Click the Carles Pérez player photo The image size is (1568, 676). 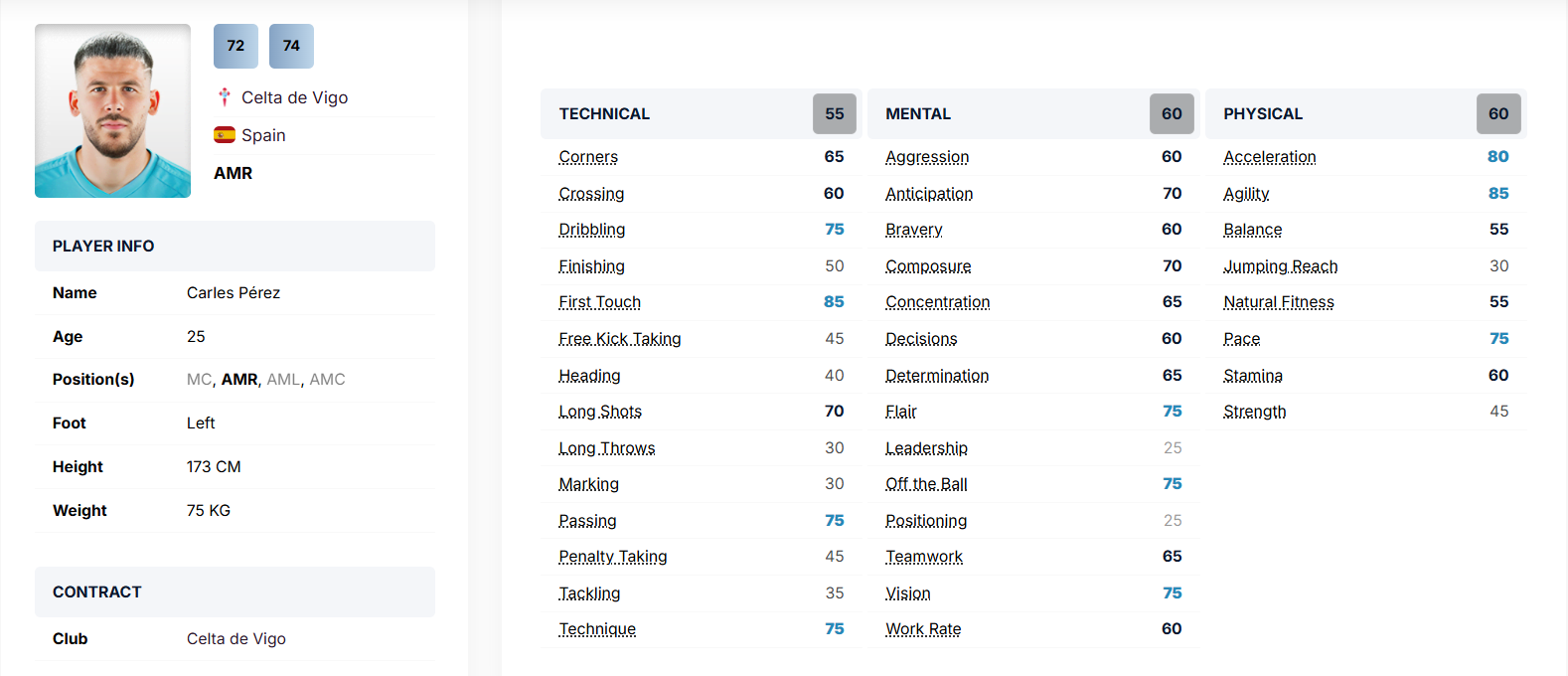click(x=112, y=110)
